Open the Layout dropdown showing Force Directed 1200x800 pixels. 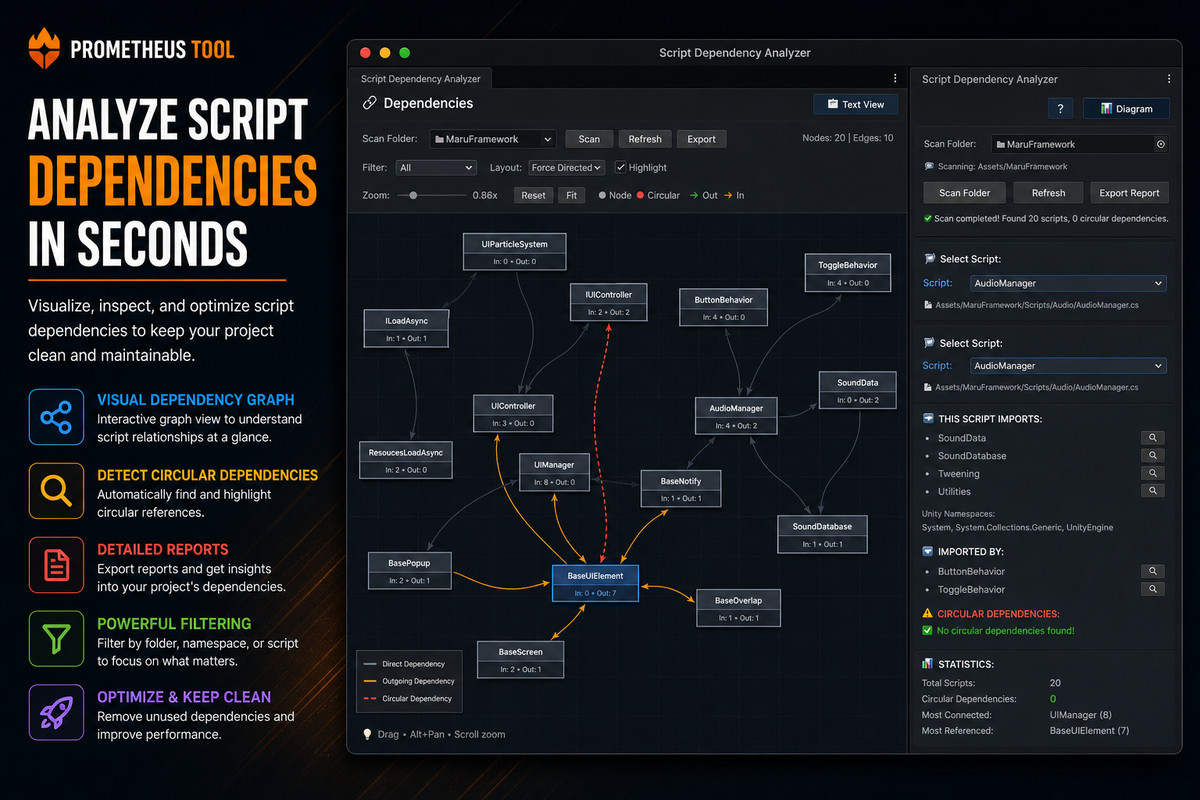[567, 167]
